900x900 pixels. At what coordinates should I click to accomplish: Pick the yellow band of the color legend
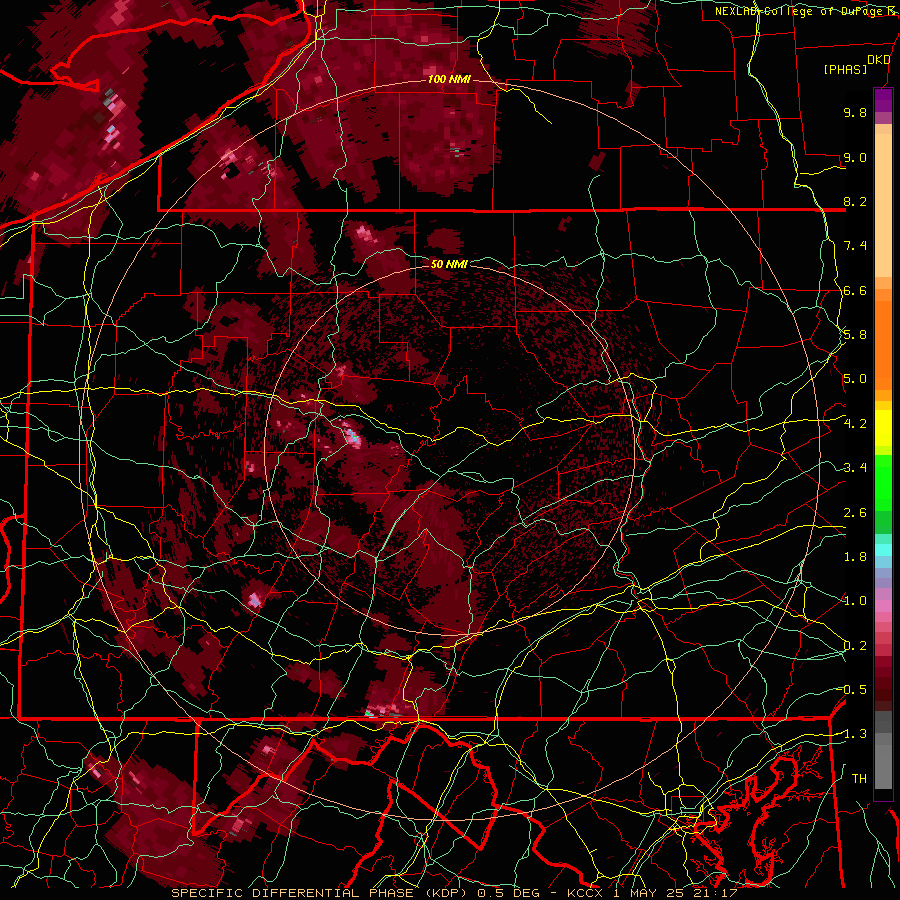(883, 428)
